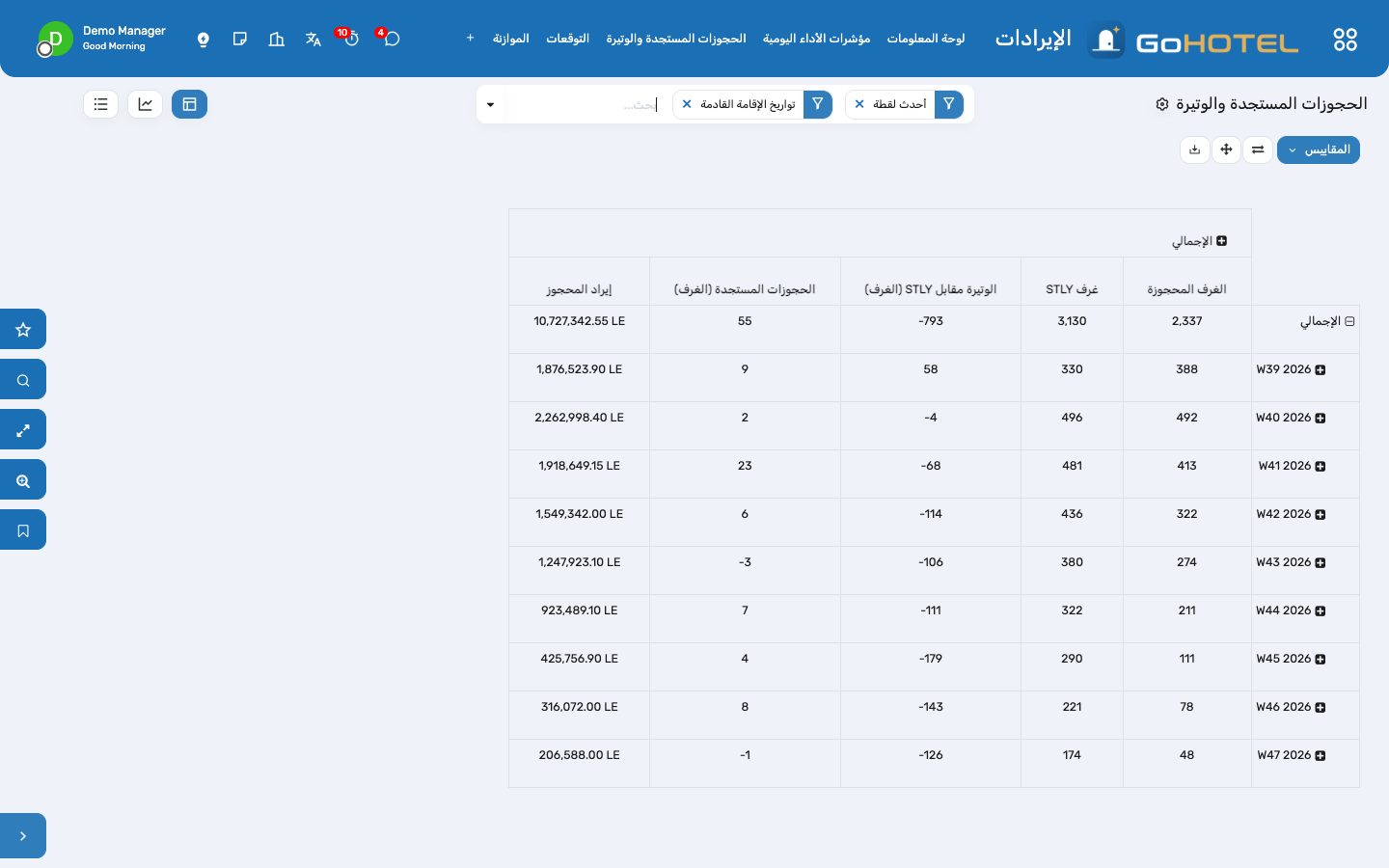This screenshot has width=1389, height=868.
Task: Click the plus icon in top menu
Action: (x=470, y=39)
